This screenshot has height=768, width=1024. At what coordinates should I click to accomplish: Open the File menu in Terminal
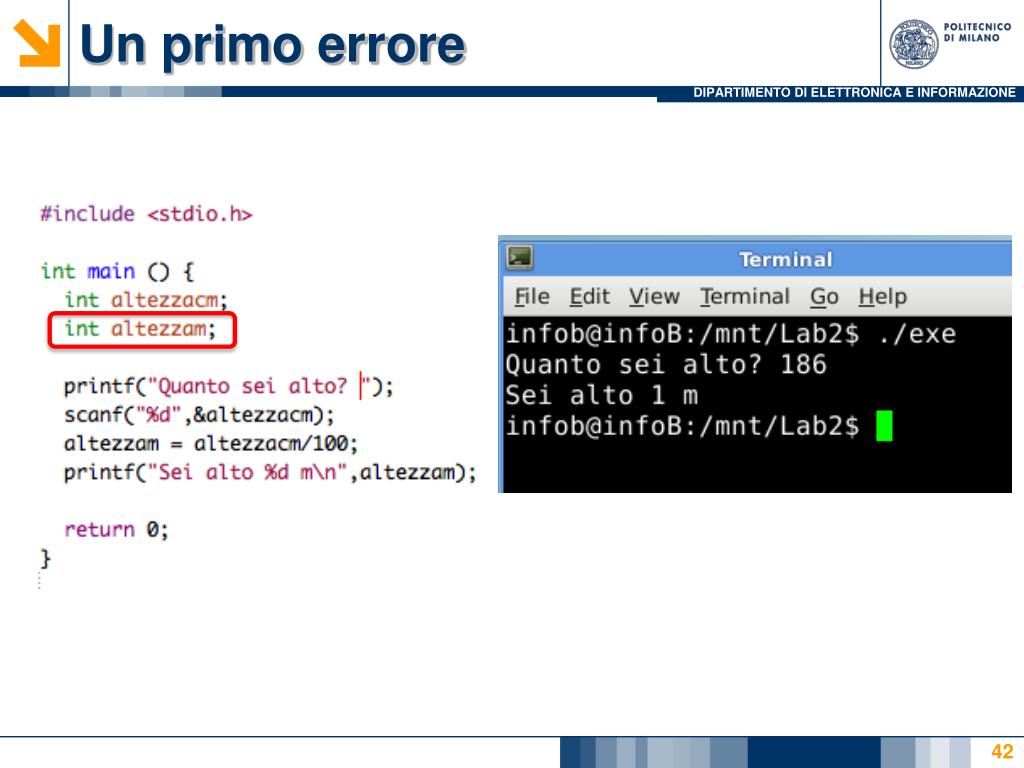(x=532, y=296)
